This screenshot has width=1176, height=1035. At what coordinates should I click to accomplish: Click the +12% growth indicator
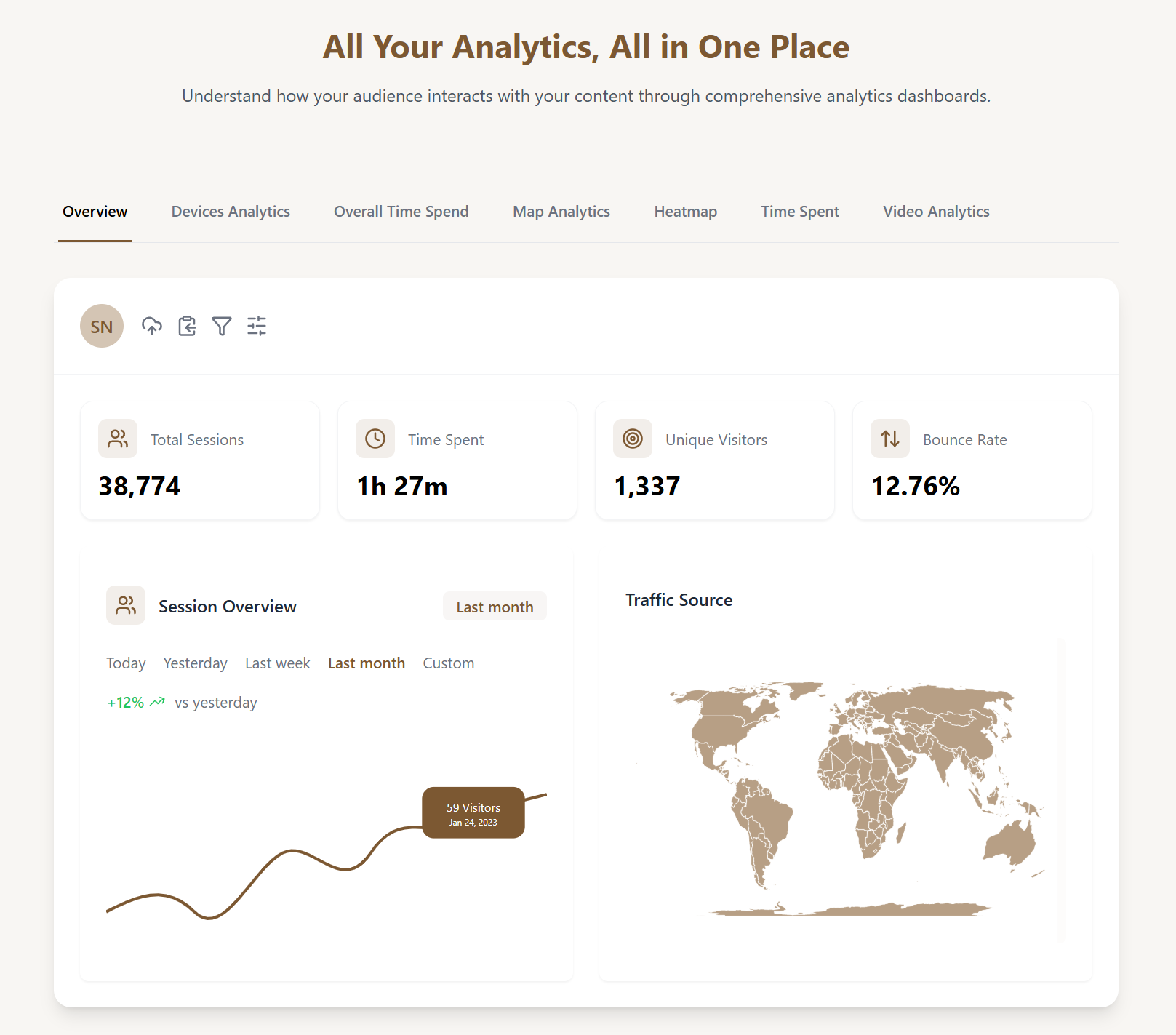(126, 703)
